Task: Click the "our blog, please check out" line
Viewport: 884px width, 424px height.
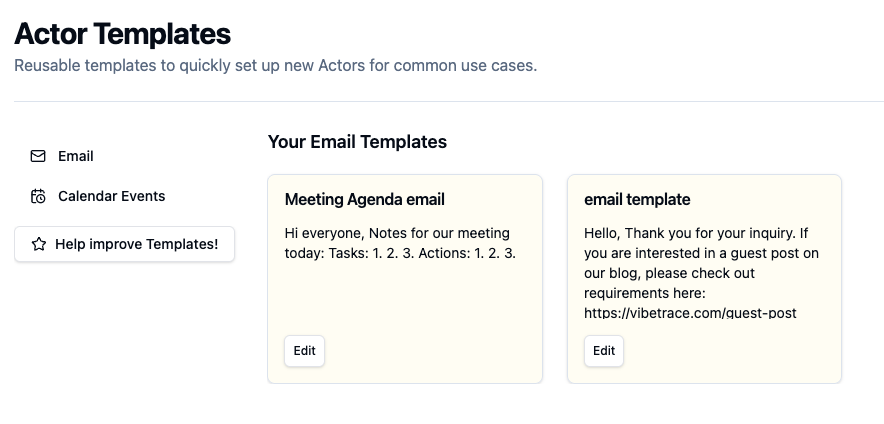Action: [669, 273]
